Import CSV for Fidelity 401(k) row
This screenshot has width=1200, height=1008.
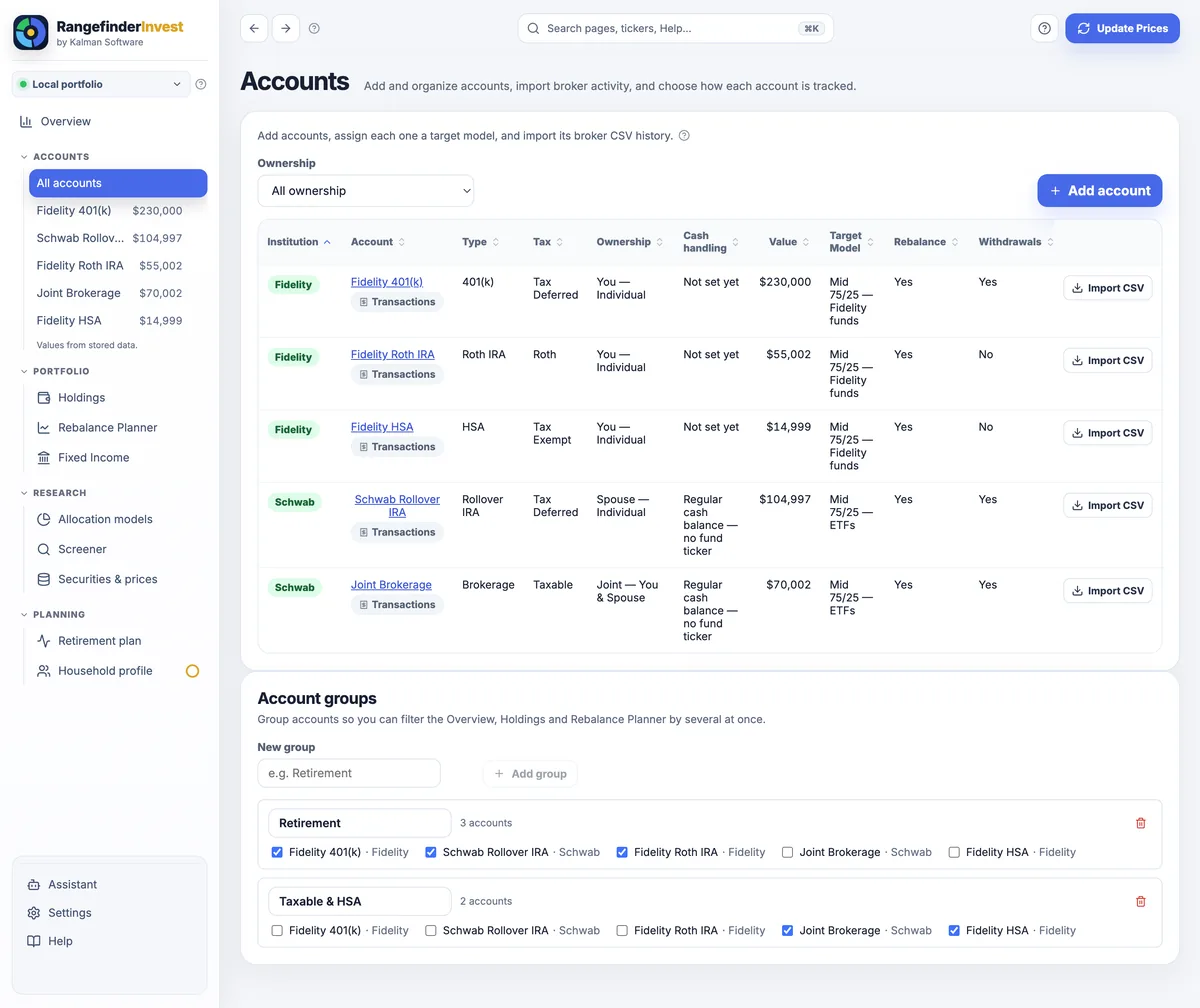(x=1107, y=288)
